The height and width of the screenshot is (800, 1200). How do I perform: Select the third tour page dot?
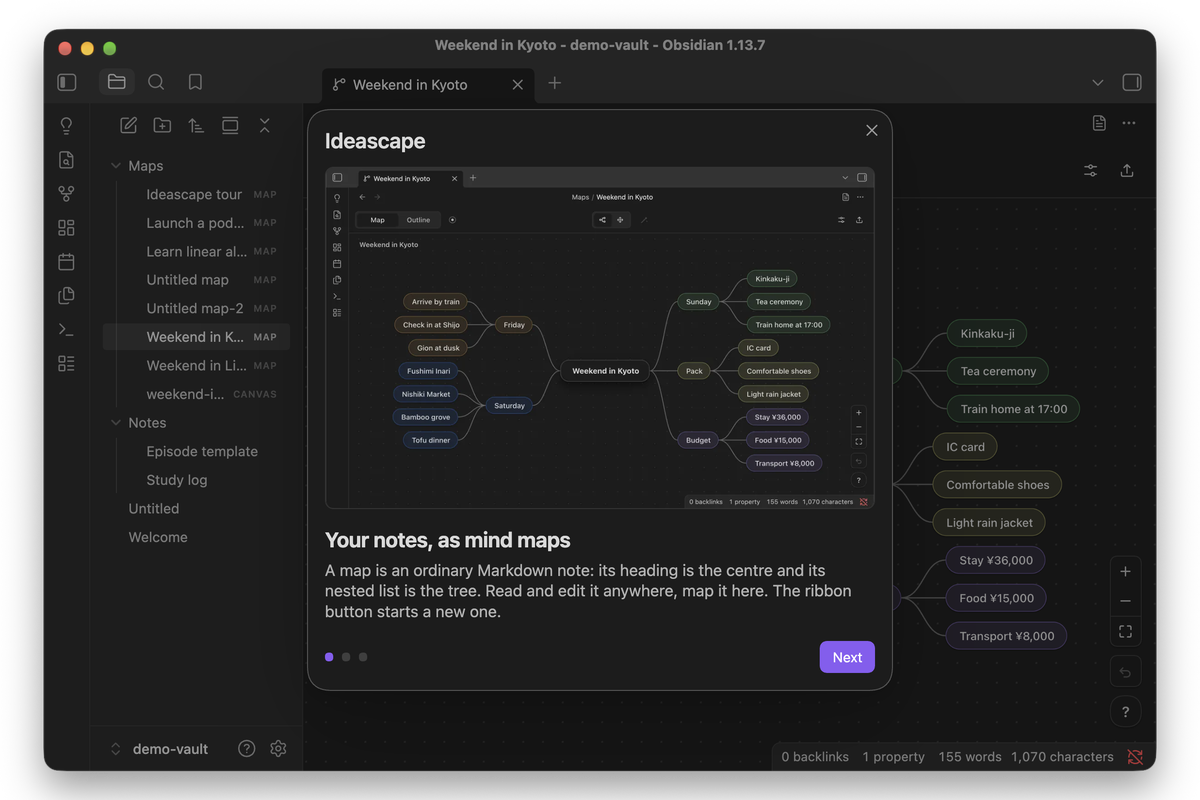coord(363,657)
